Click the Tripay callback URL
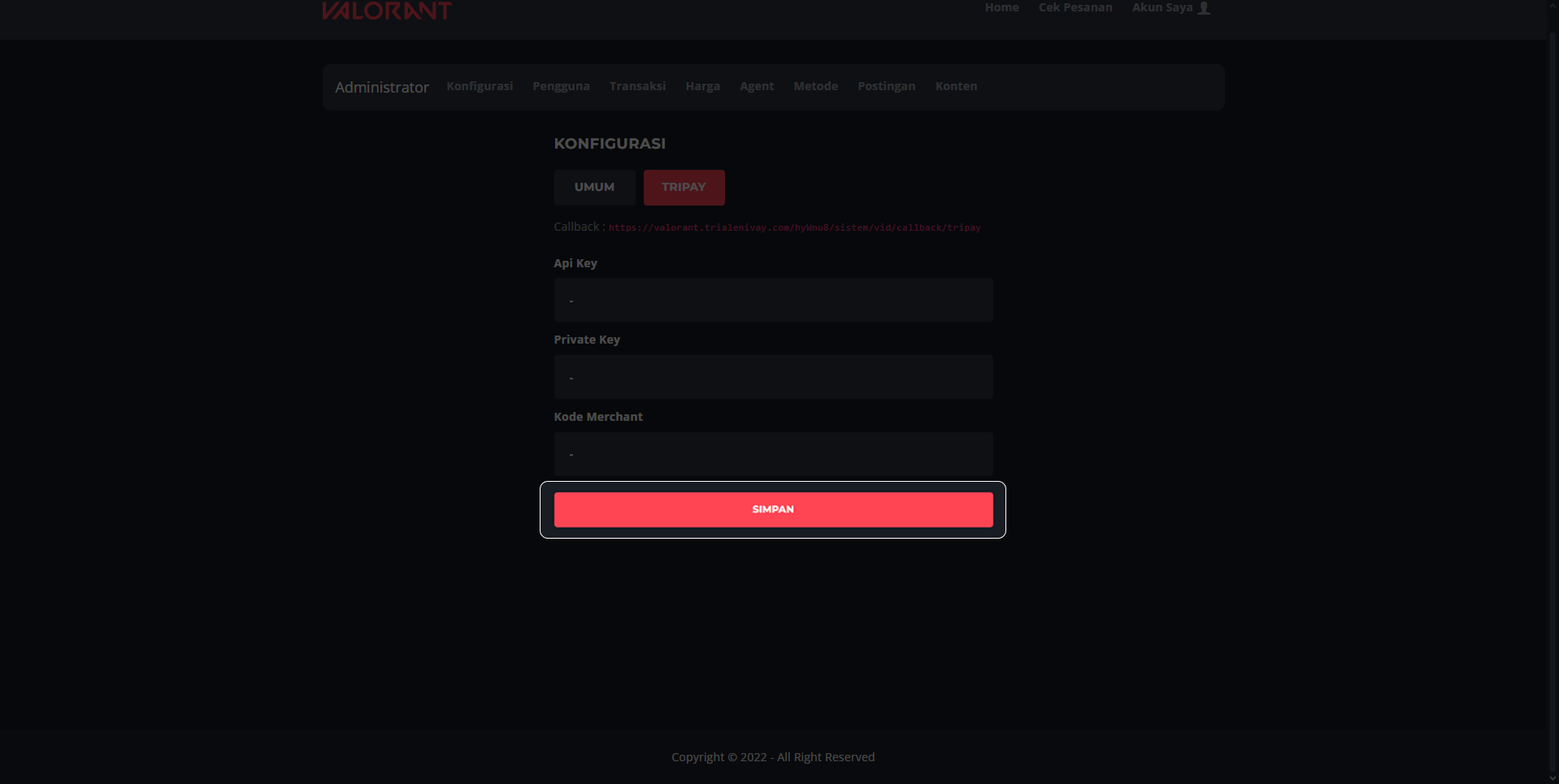Viewport: 1559px width, 784px height. tap(794, 227)
